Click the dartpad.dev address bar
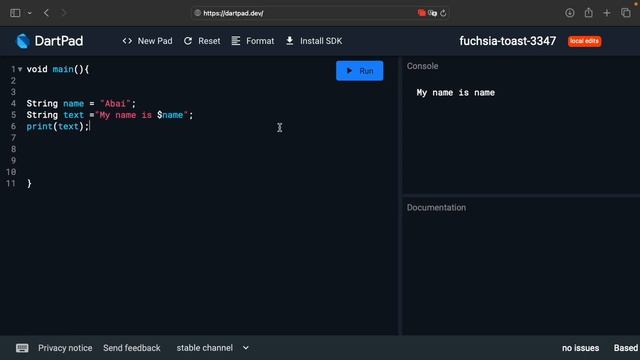This screenshot has height=360, width=640. click(320, 13)
